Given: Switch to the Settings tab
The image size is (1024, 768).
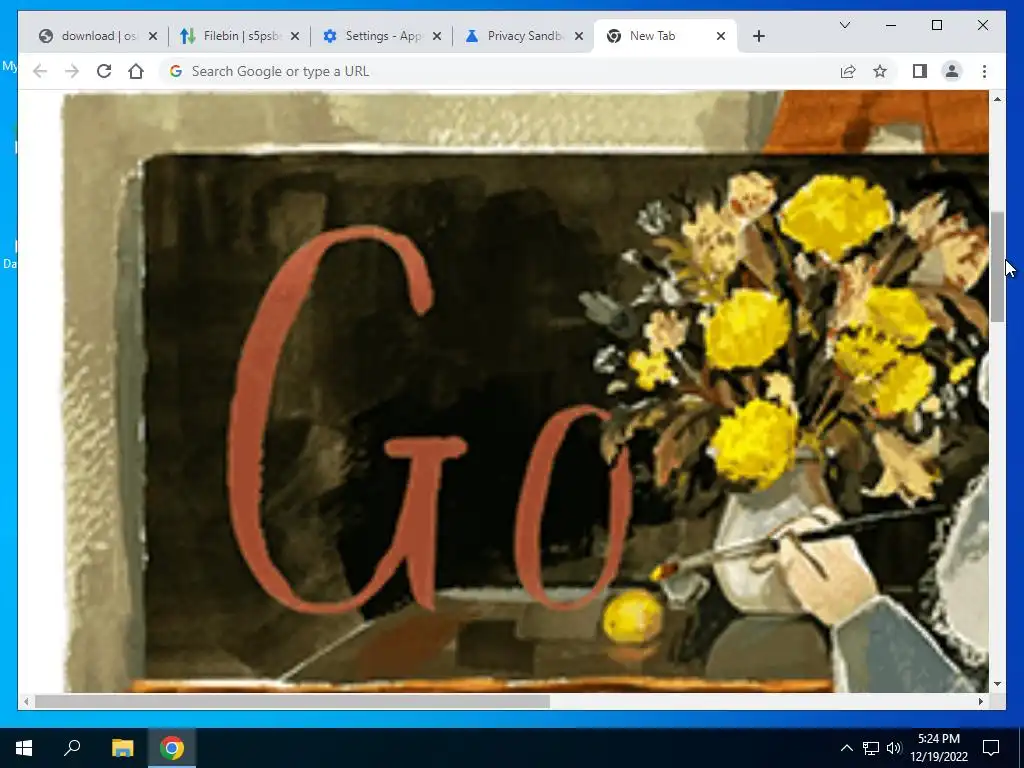Looking at the screenshot, I should tap(382, 36).
